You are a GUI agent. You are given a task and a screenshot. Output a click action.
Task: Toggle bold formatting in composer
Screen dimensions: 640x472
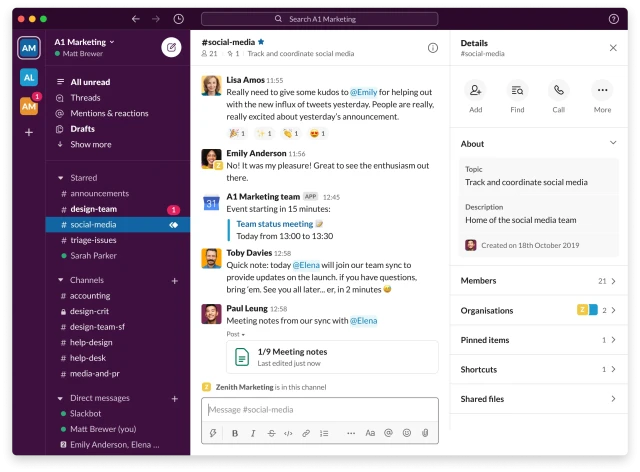pos(236,433)
